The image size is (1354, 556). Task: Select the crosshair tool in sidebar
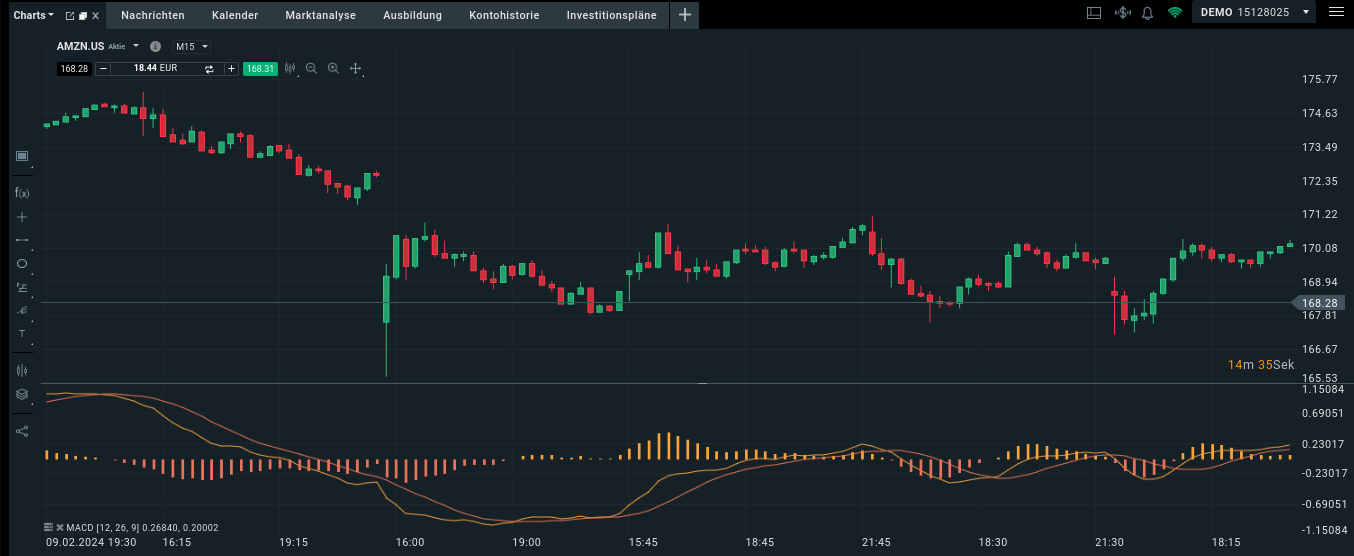[22, 217]
